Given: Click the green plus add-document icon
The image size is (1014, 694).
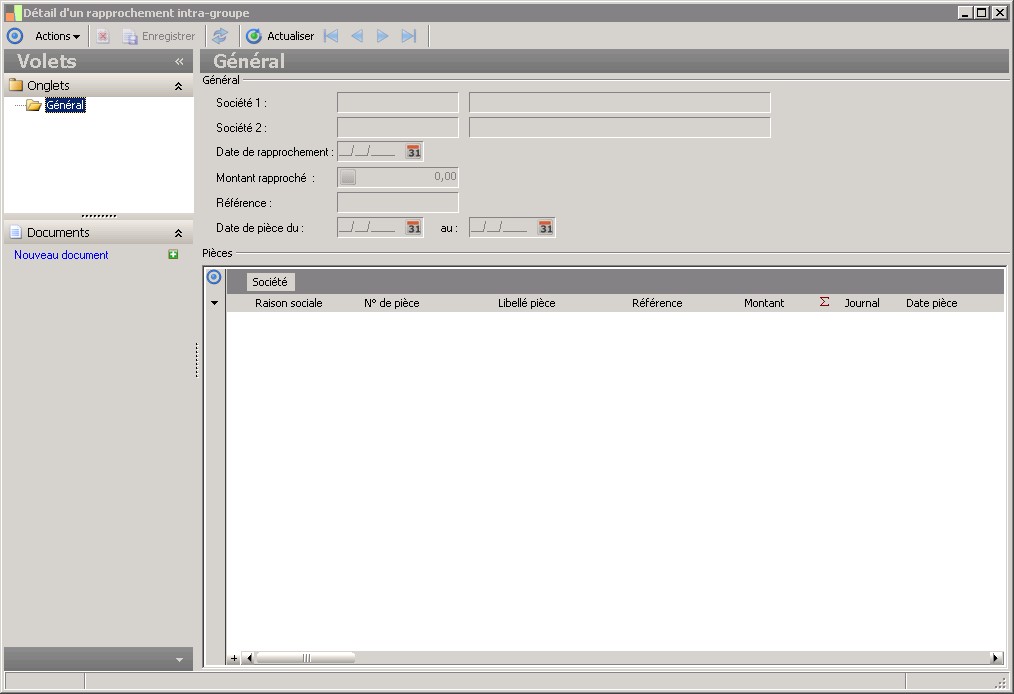Looking at the screenshot, I should tap(173, 254).
